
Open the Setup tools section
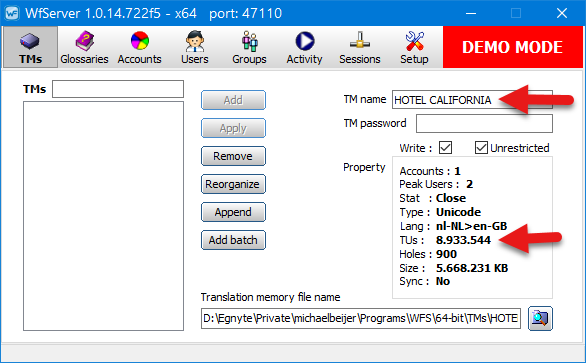coord(414,47)
